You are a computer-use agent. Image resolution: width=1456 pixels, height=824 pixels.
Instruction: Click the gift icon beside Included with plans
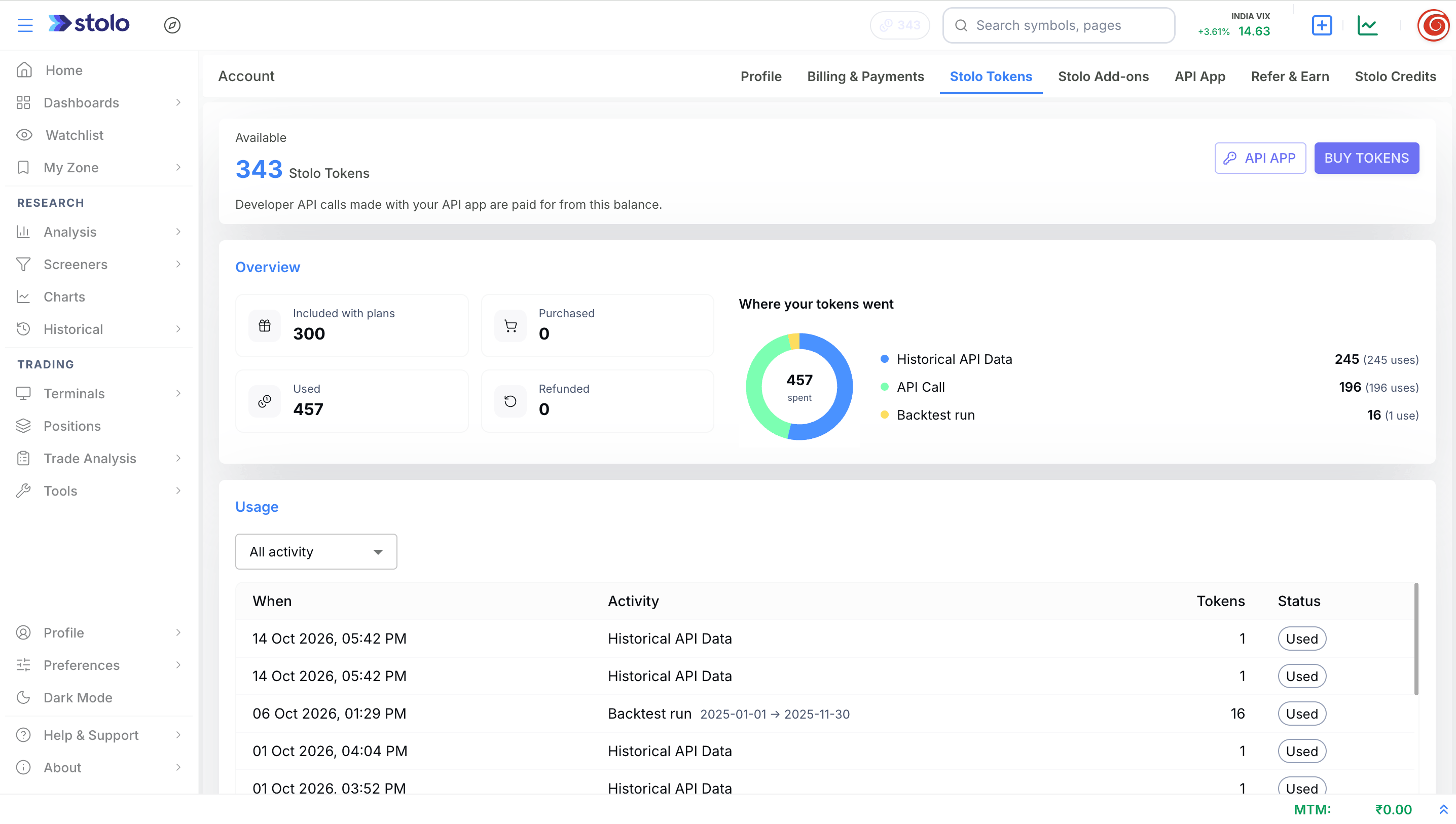(x=264, y=325)
